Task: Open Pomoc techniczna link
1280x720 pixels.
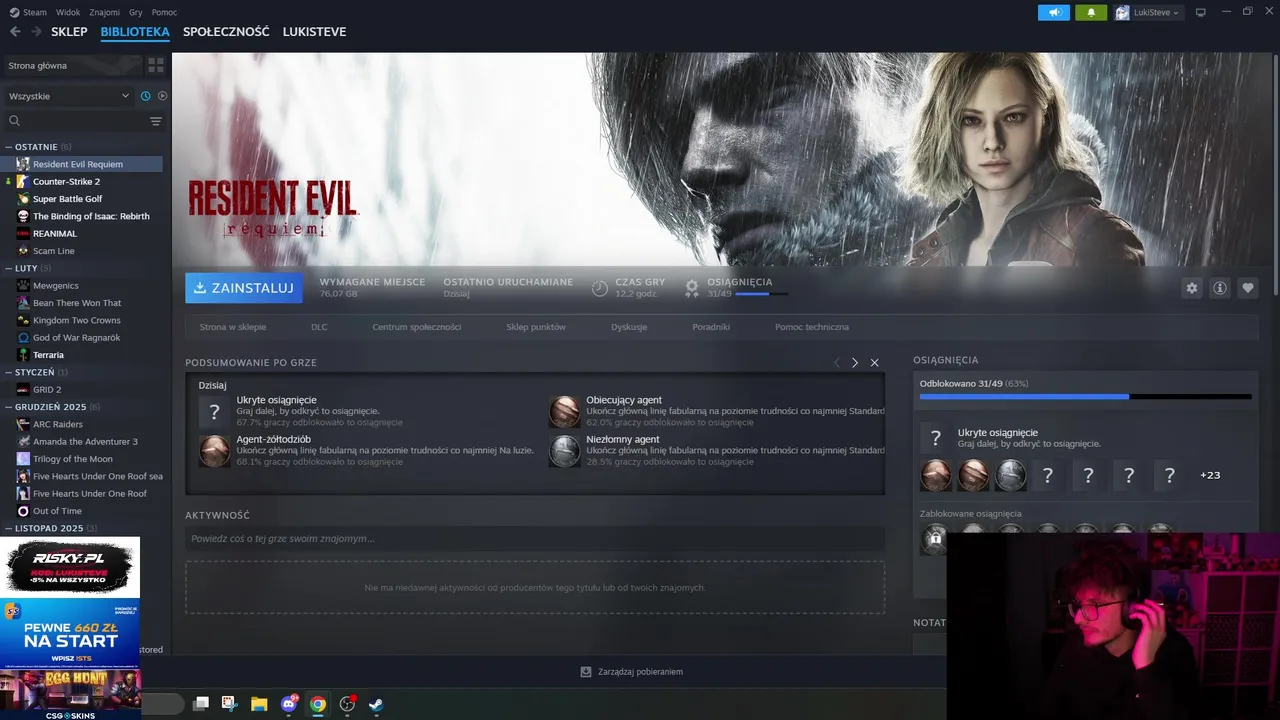Action: coord(812,327)
